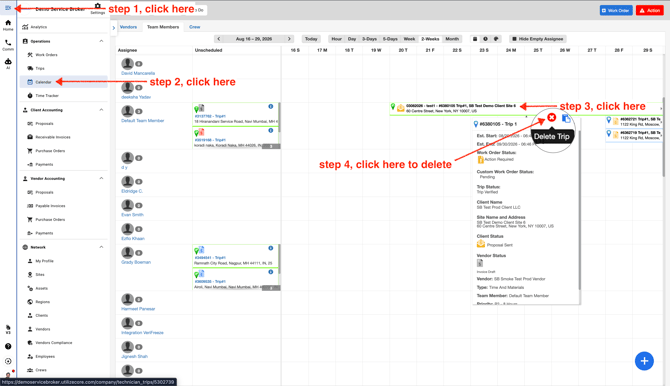Collapse the Client Accounting section
The width and height of the screenshot is (670, 386).
pos(101,110)
